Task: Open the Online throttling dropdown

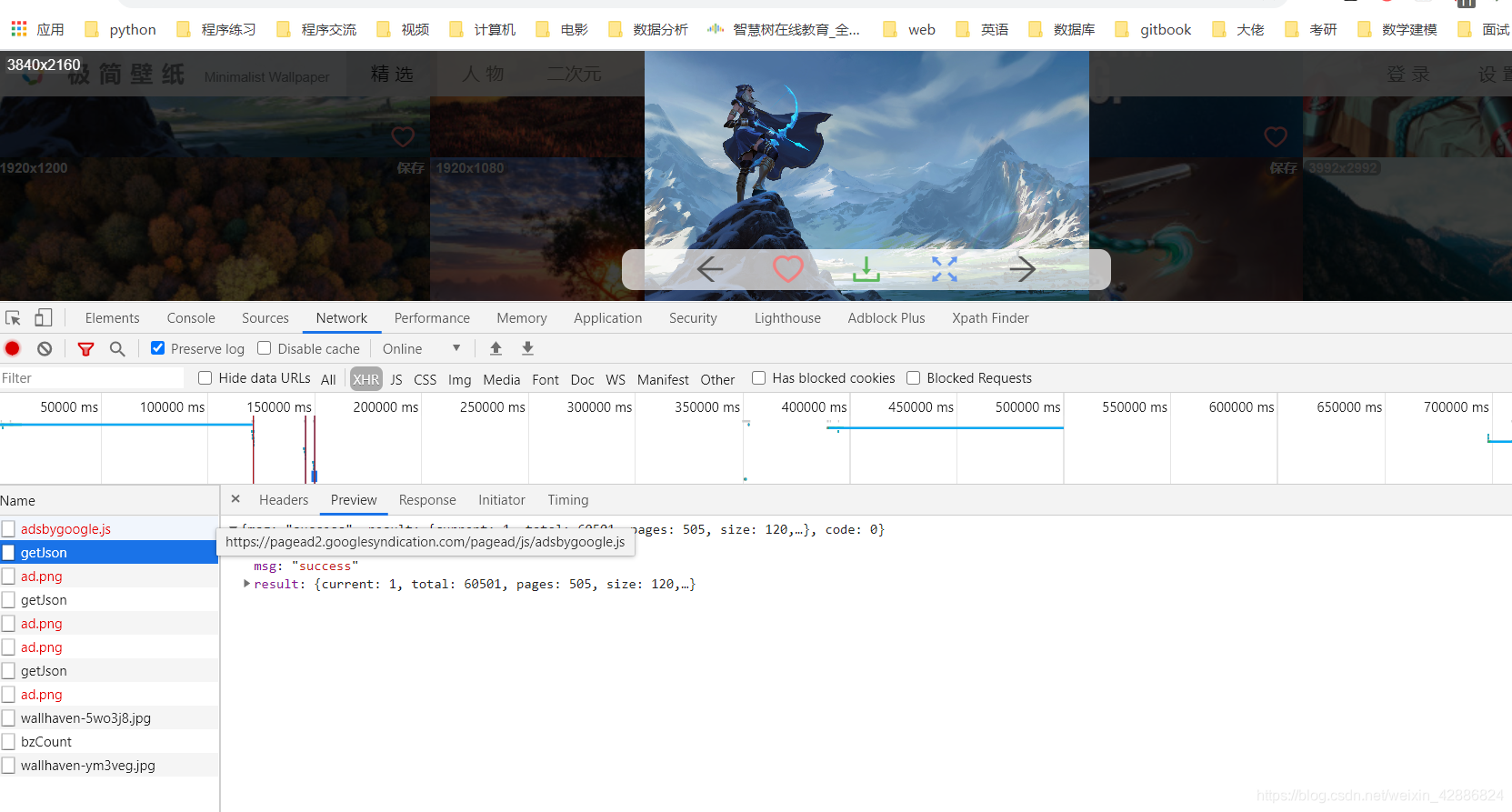Action: [421, 348]
